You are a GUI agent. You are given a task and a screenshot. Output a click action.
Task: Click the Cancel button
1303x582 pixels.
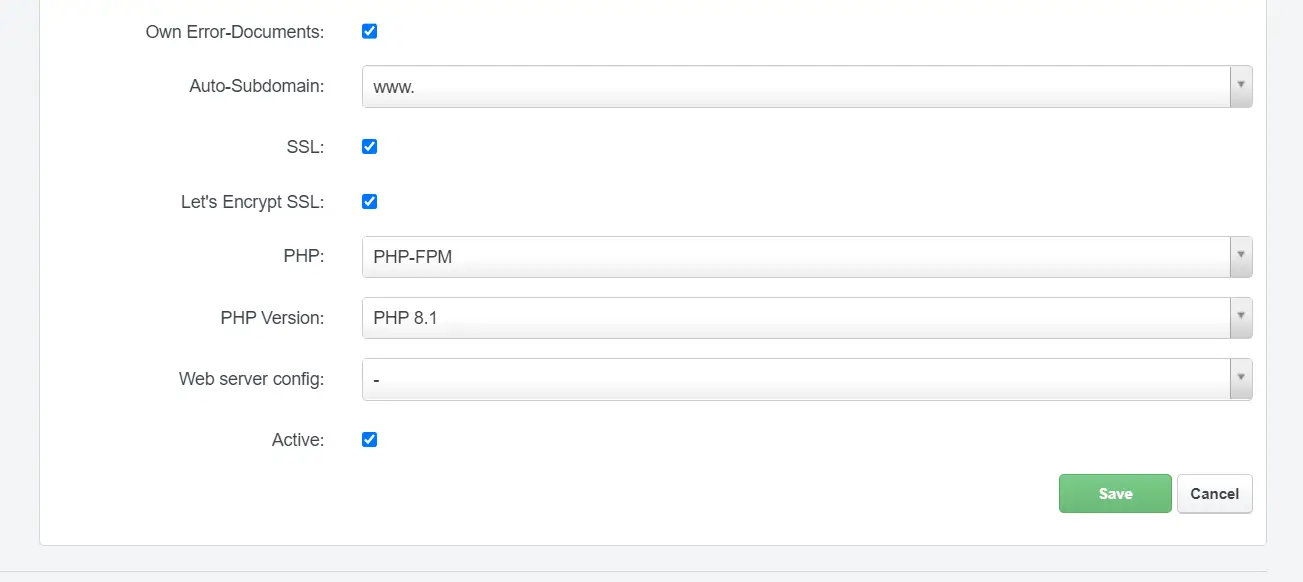(1214, 493)
